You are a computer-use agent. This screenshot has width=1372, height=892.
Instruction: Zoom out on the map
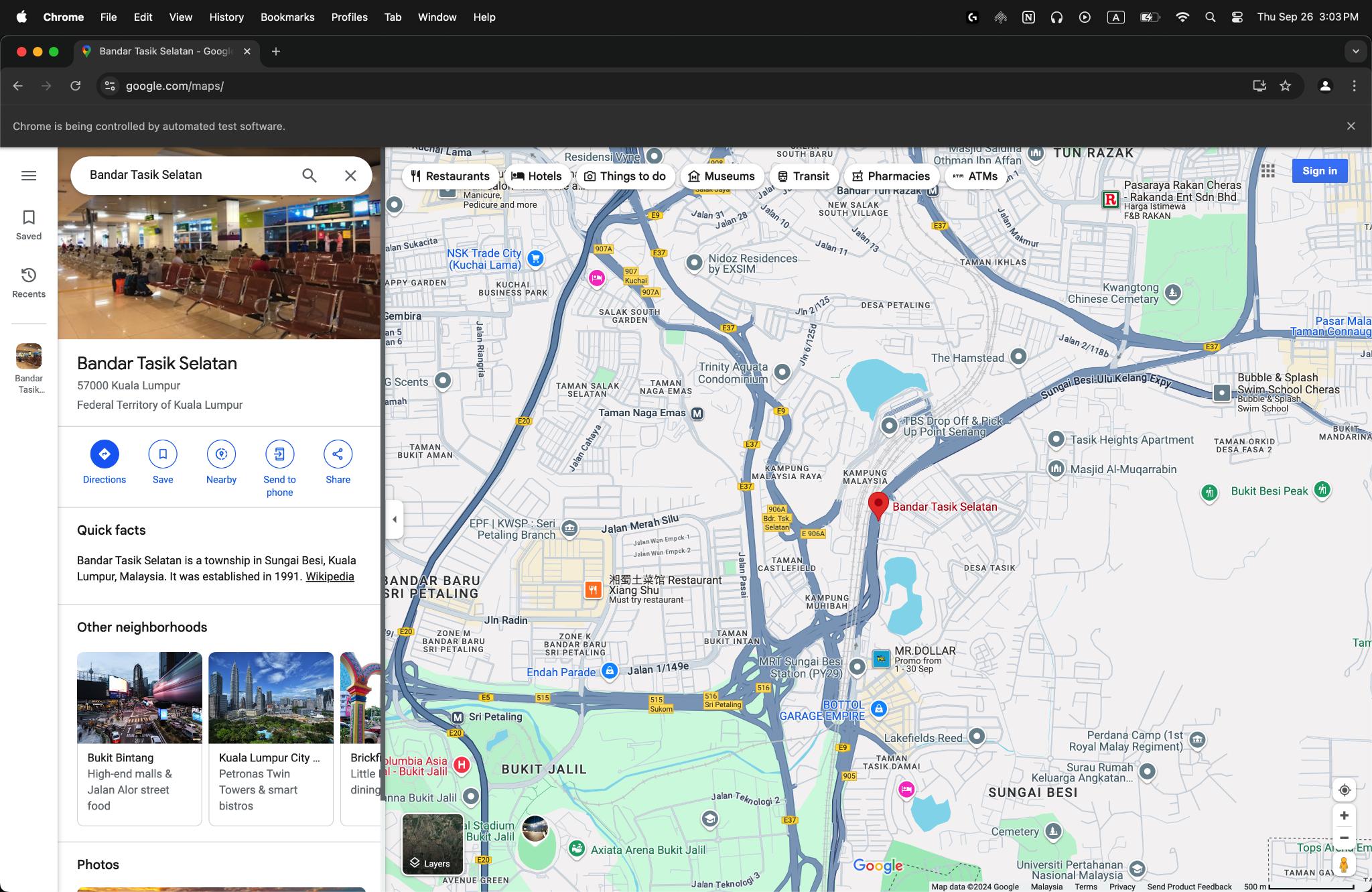(x=1344, y=838)
